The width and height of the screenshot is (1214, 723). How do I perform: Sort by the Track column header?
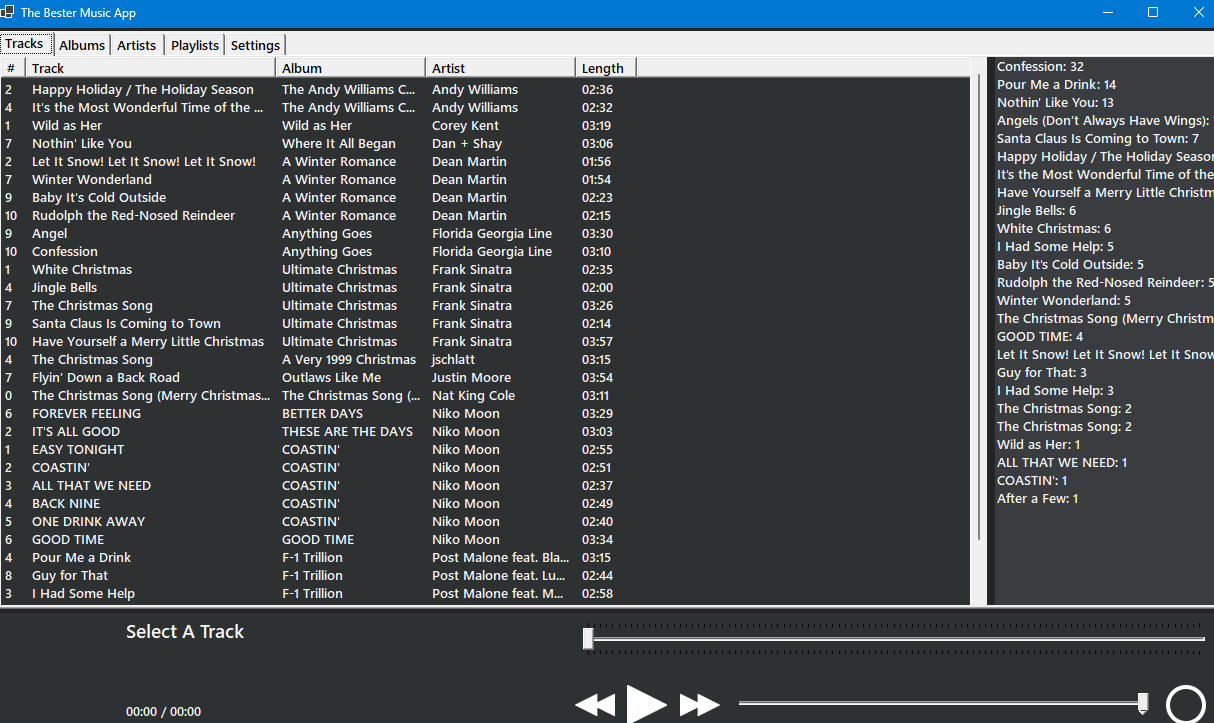pyautogui.click(x=150, y=68)
